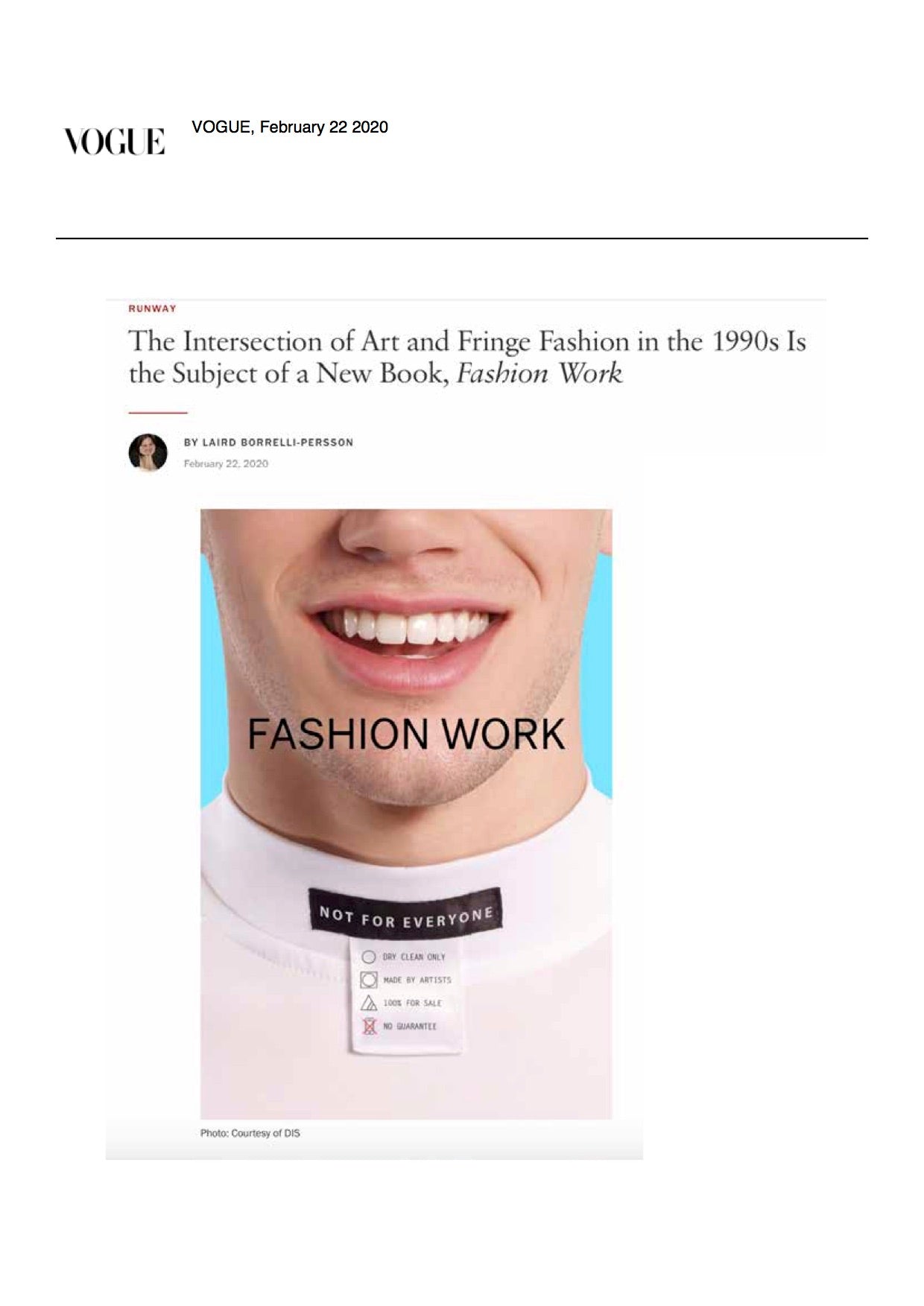Screen dimensions: 924x1306
Task: Click the made by artists square icon
Action: [368, 980]
